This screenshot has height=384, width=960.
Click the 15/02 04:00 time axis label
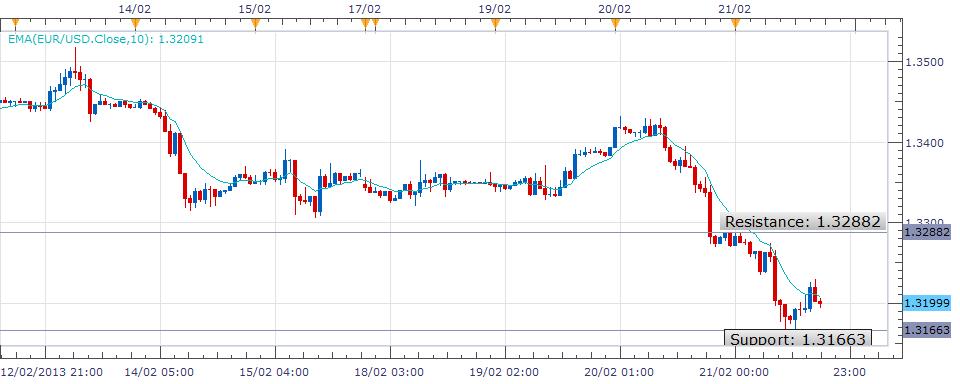(x=274, y=372)
